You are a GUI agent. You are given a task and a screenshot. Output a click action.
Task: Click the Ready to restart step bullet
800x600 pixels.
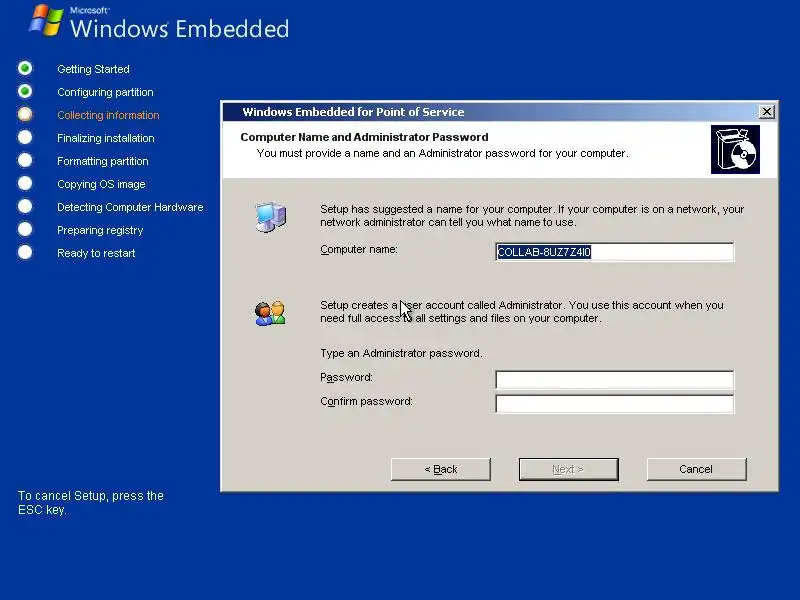[25, 252]
